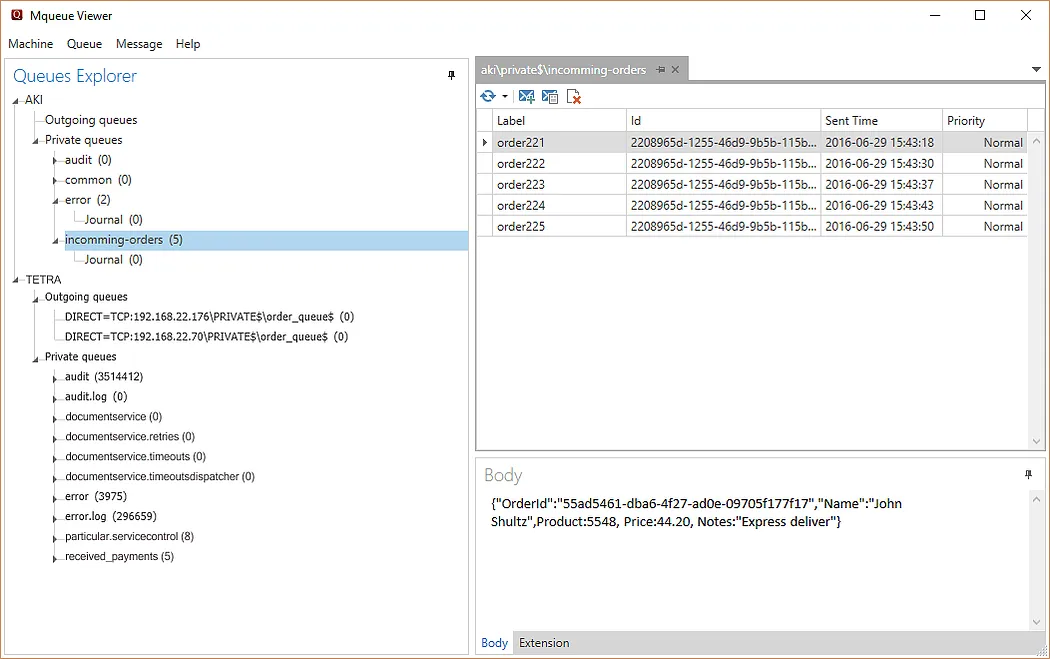1050x659 pixels.
Task: Pin the Body panel
Action: pos(1029,475)
